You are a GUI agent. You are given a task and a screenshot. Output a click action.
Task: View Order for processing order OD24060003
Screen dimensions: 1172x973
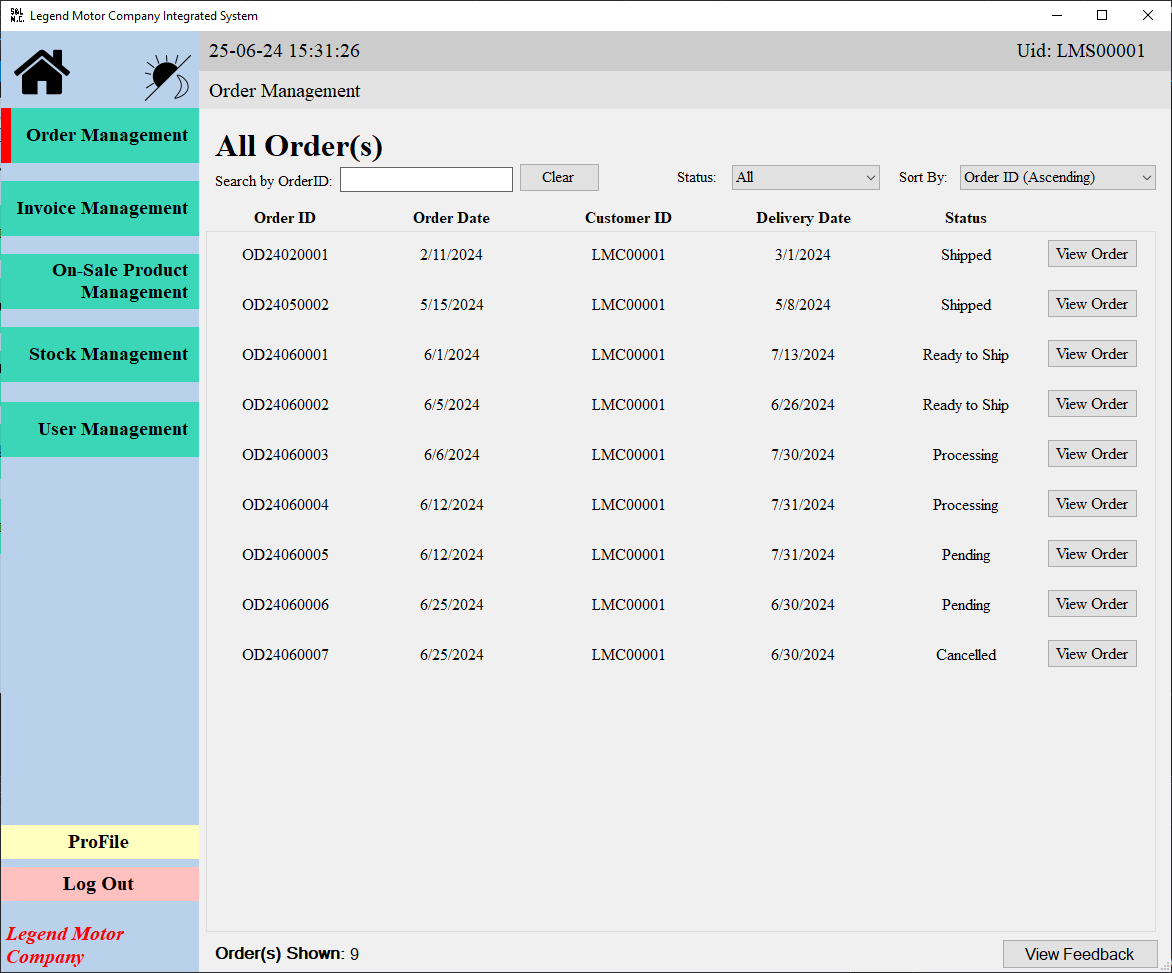pyautogui.click(x=1092, y=453)
